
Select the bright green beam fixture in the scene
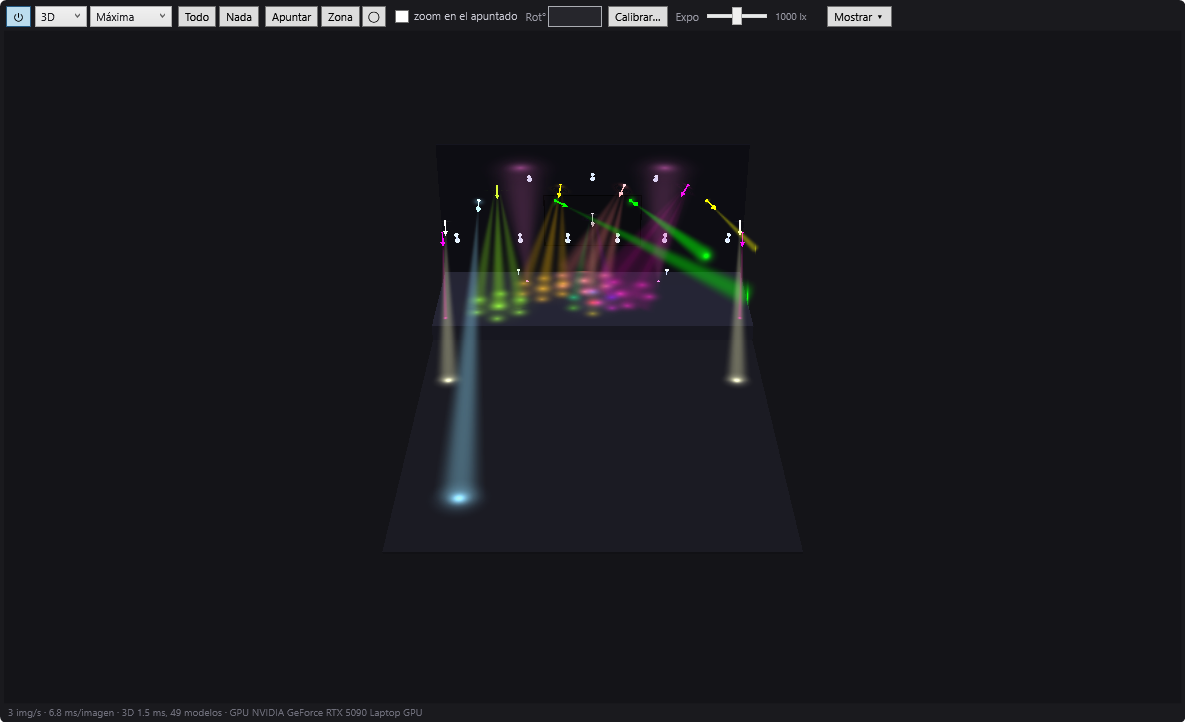pos(633,202)
